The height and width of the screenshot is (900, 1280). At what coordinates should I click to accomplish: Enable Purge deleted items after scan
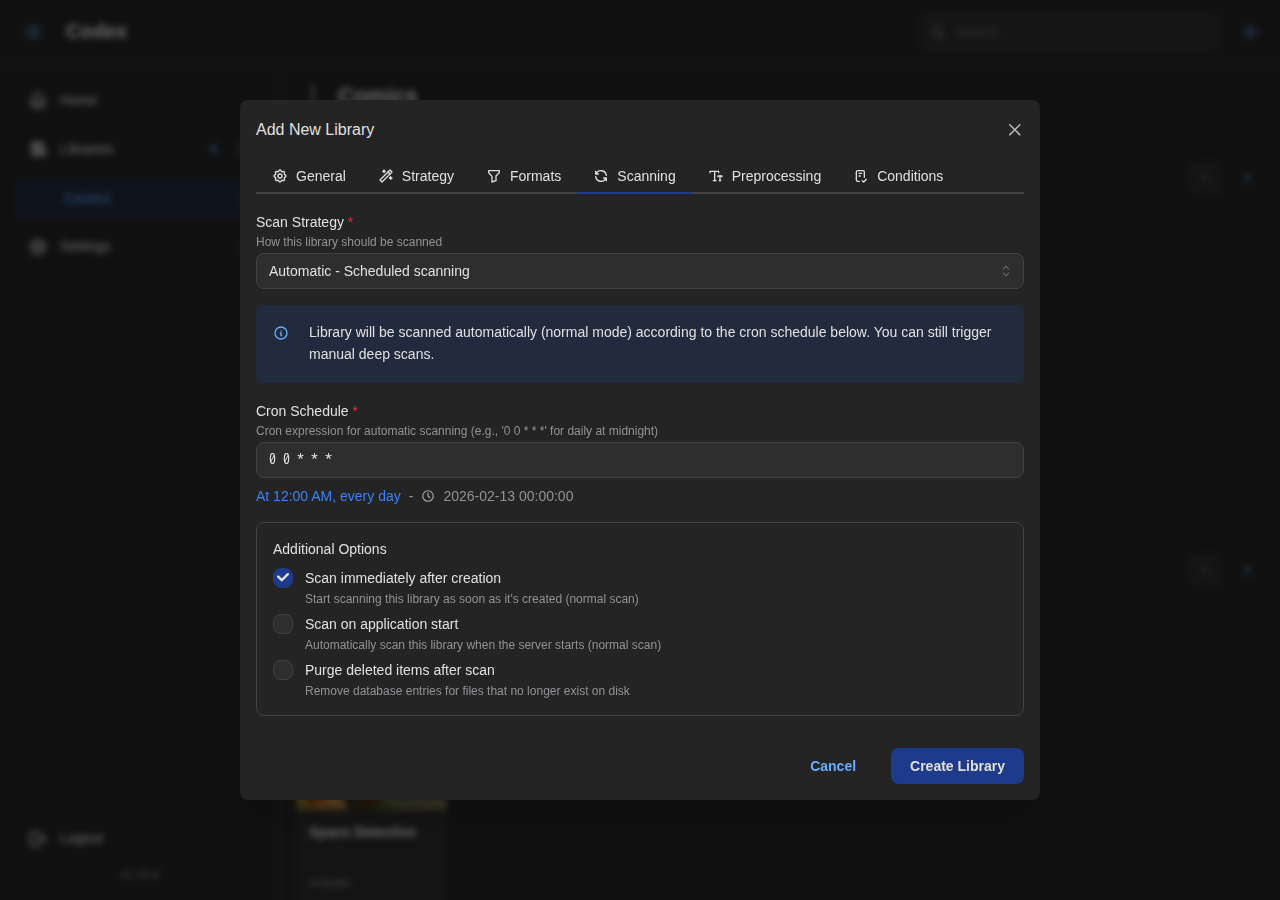[x=283, y=670]
